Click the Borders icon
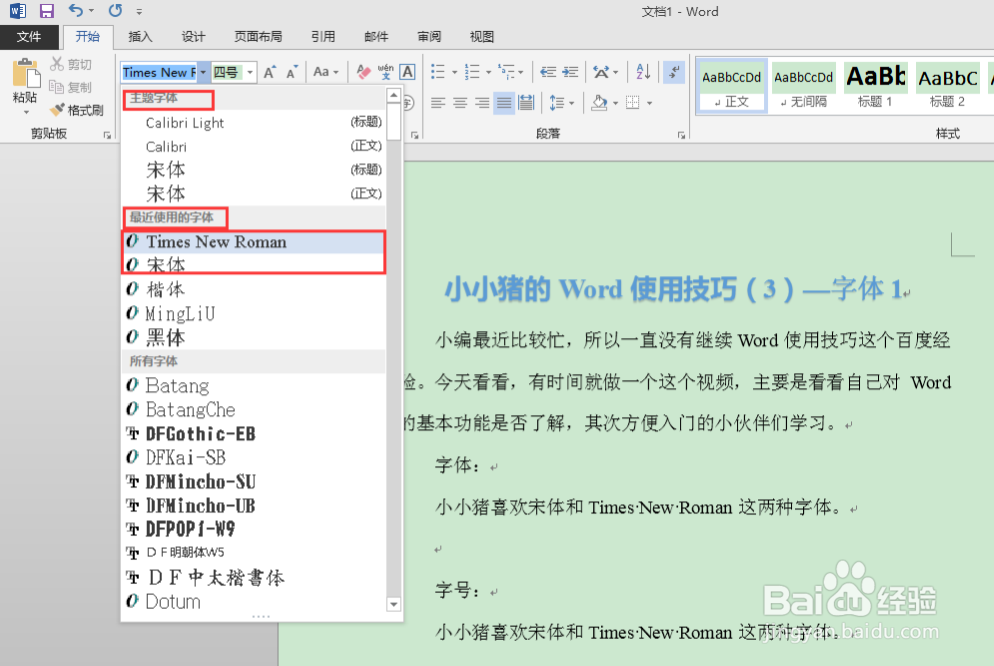This screenshot has height=666, width=994. (633, 102)
